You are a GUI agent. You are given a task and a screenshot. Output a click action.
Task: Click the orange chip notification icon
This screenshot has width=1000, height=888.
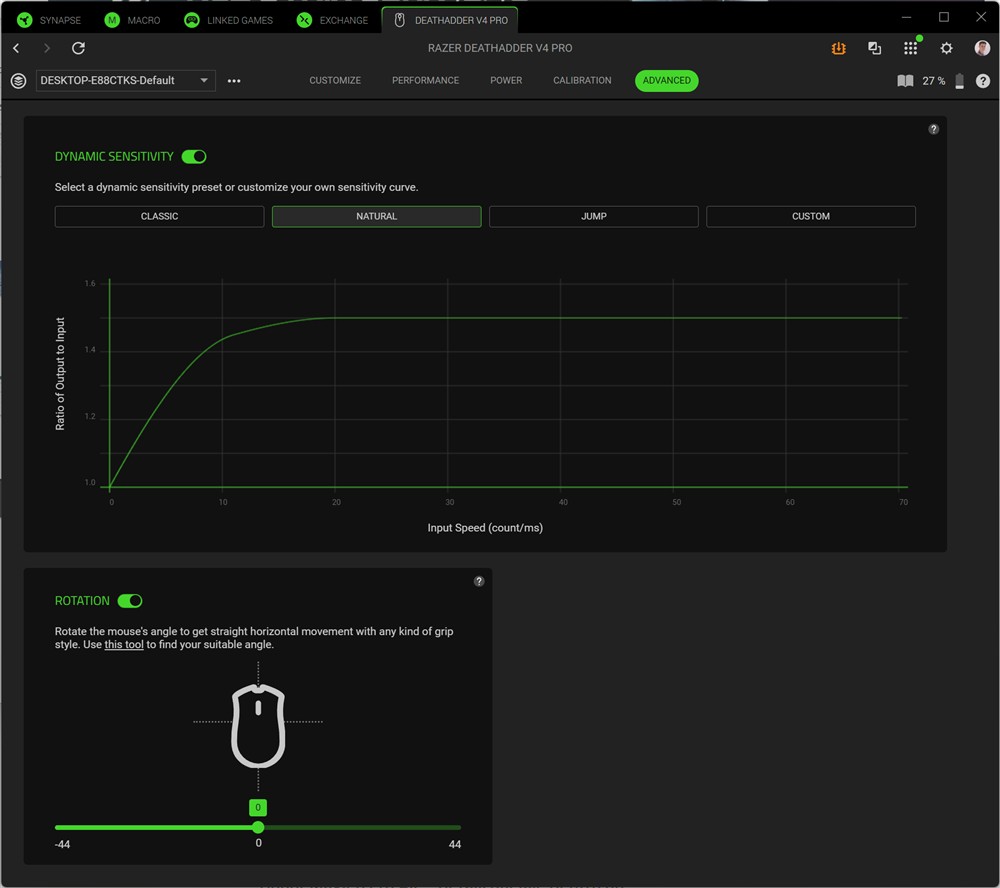[x=839, y=48]
